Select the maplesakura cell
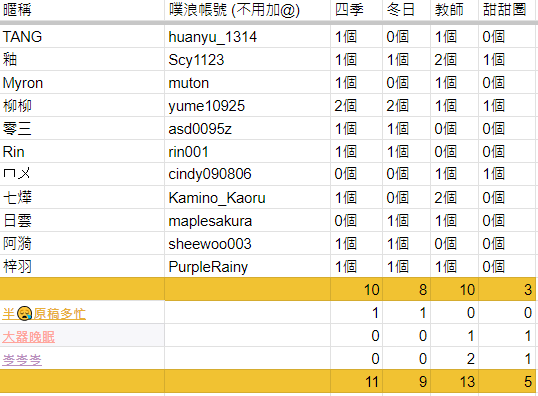538x396 pixels. pyautogui.click(x=247, y=221)
